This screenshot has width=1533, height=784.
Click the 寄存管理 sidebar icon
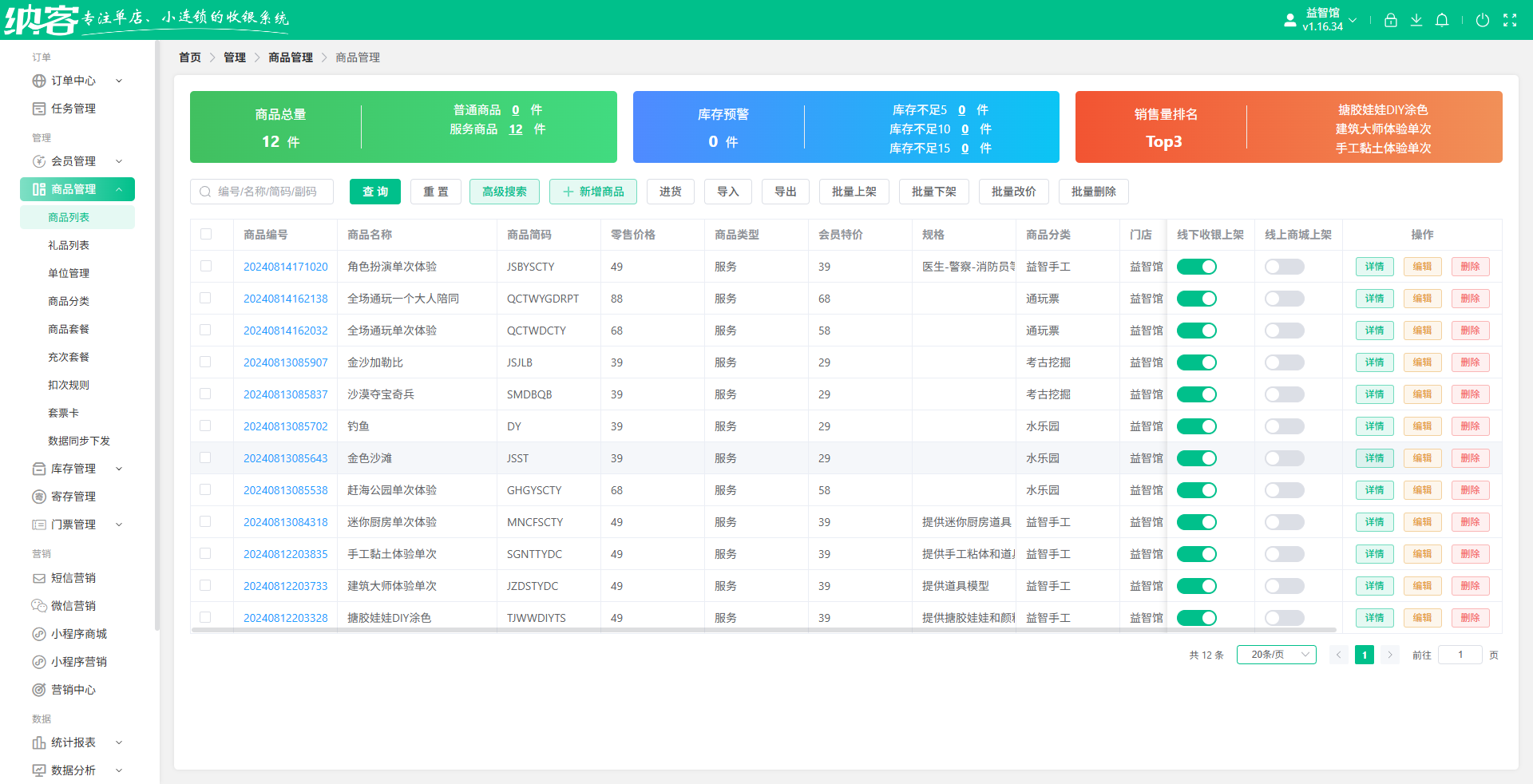coord(39,497)
